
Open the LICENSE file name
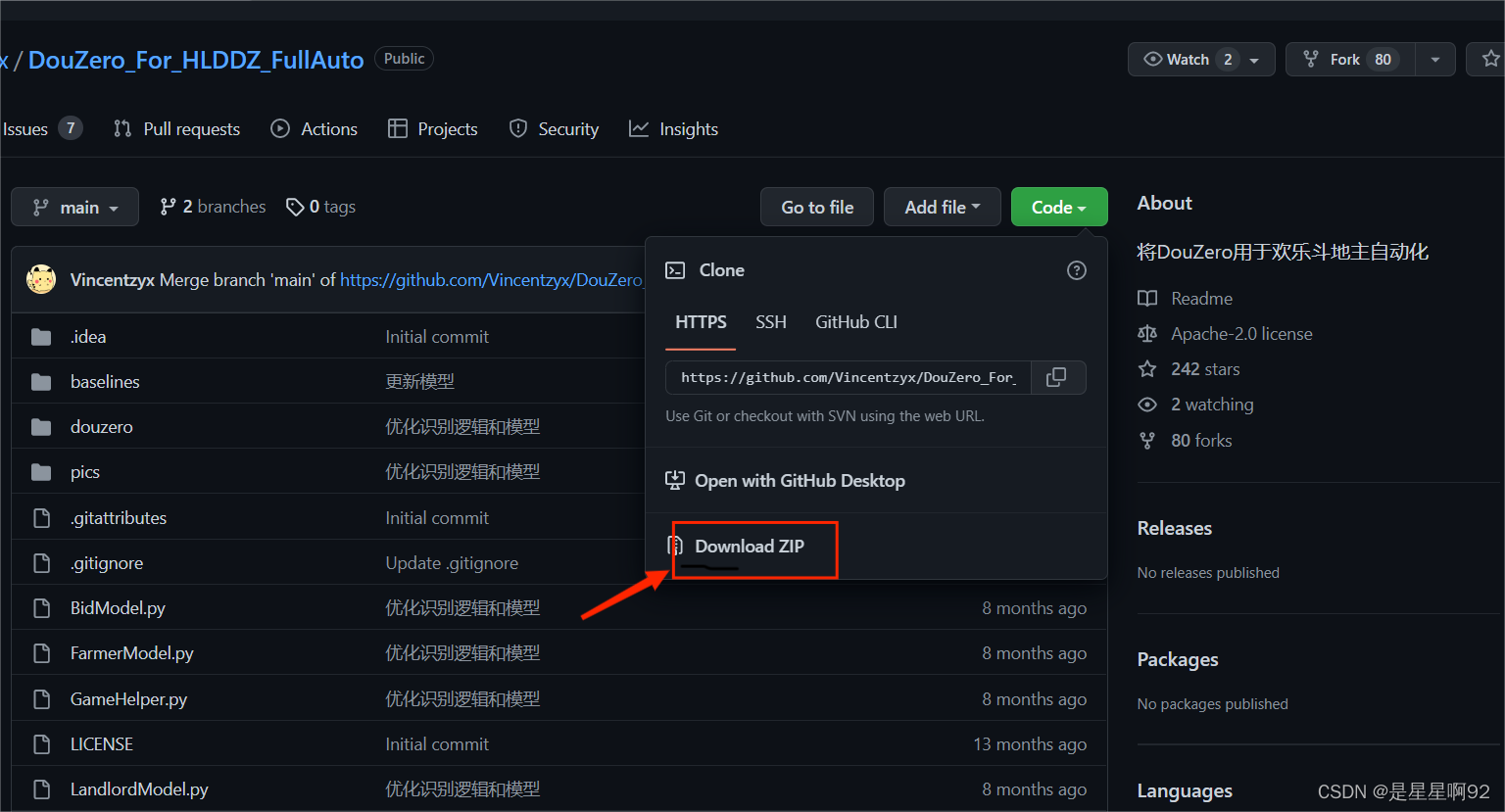coord(101,744)
